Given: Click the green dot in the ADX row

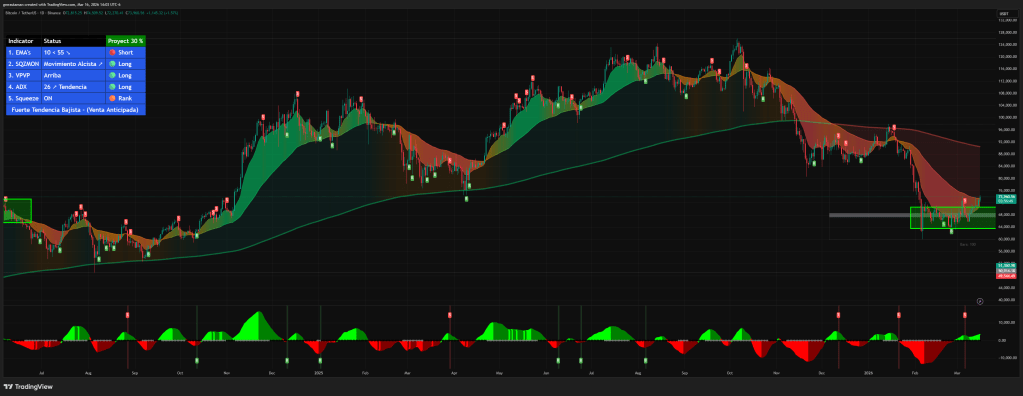Looking at the screenshot, I should [x=112, y=87].
